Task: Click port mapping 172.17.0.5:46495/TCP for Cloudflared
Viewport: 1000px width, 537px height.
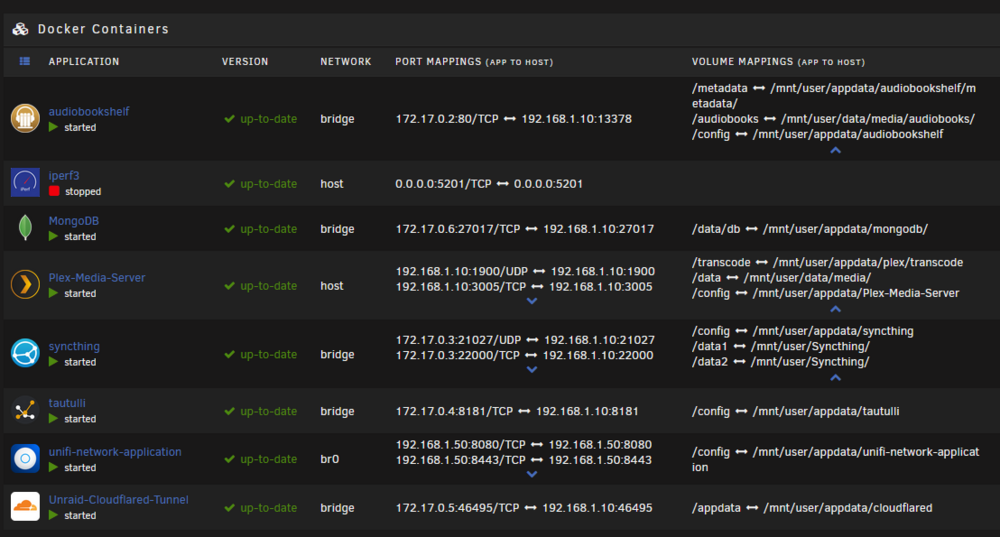Action: (524, 508)
